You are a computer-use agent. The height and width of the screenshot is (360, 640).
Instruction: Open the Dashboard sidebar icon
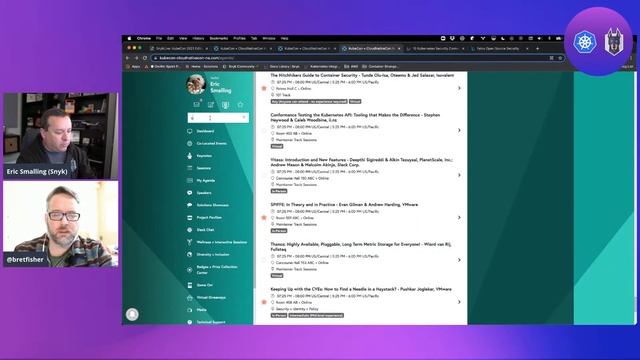(x=190, y=131)
